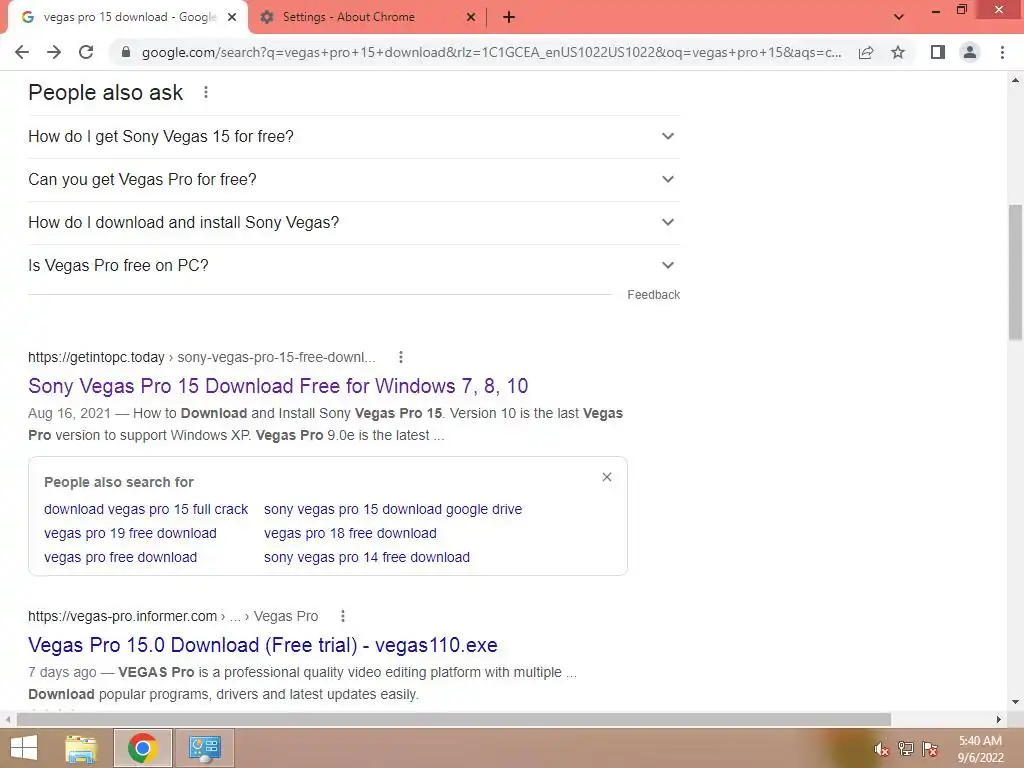Expand Can you get Vegas Pro for free
This screenshot has width=1024, height=768.
coord(354,180)
